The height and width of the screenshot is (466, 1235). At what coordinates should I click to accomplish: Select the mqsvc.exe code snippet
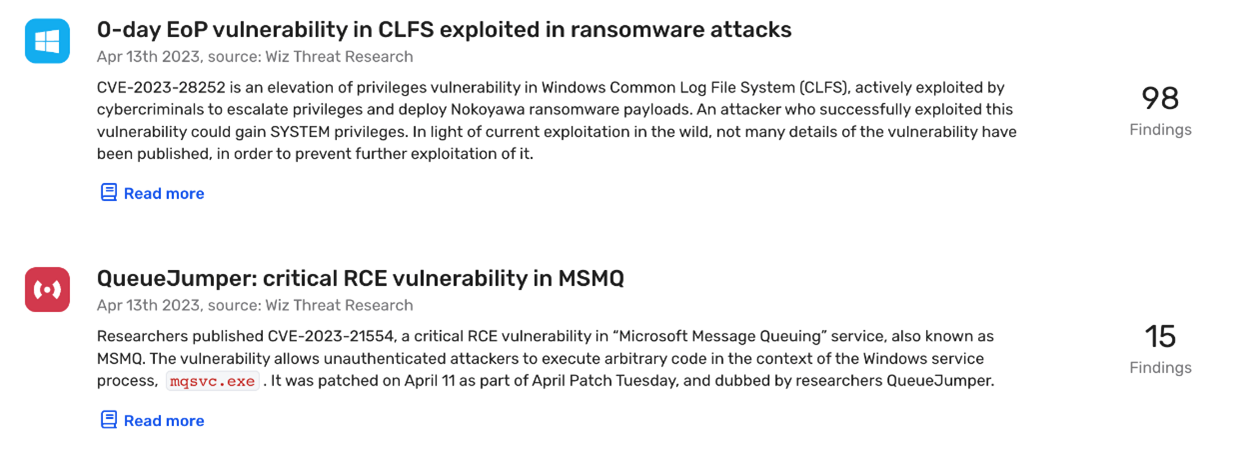(213, 381)
